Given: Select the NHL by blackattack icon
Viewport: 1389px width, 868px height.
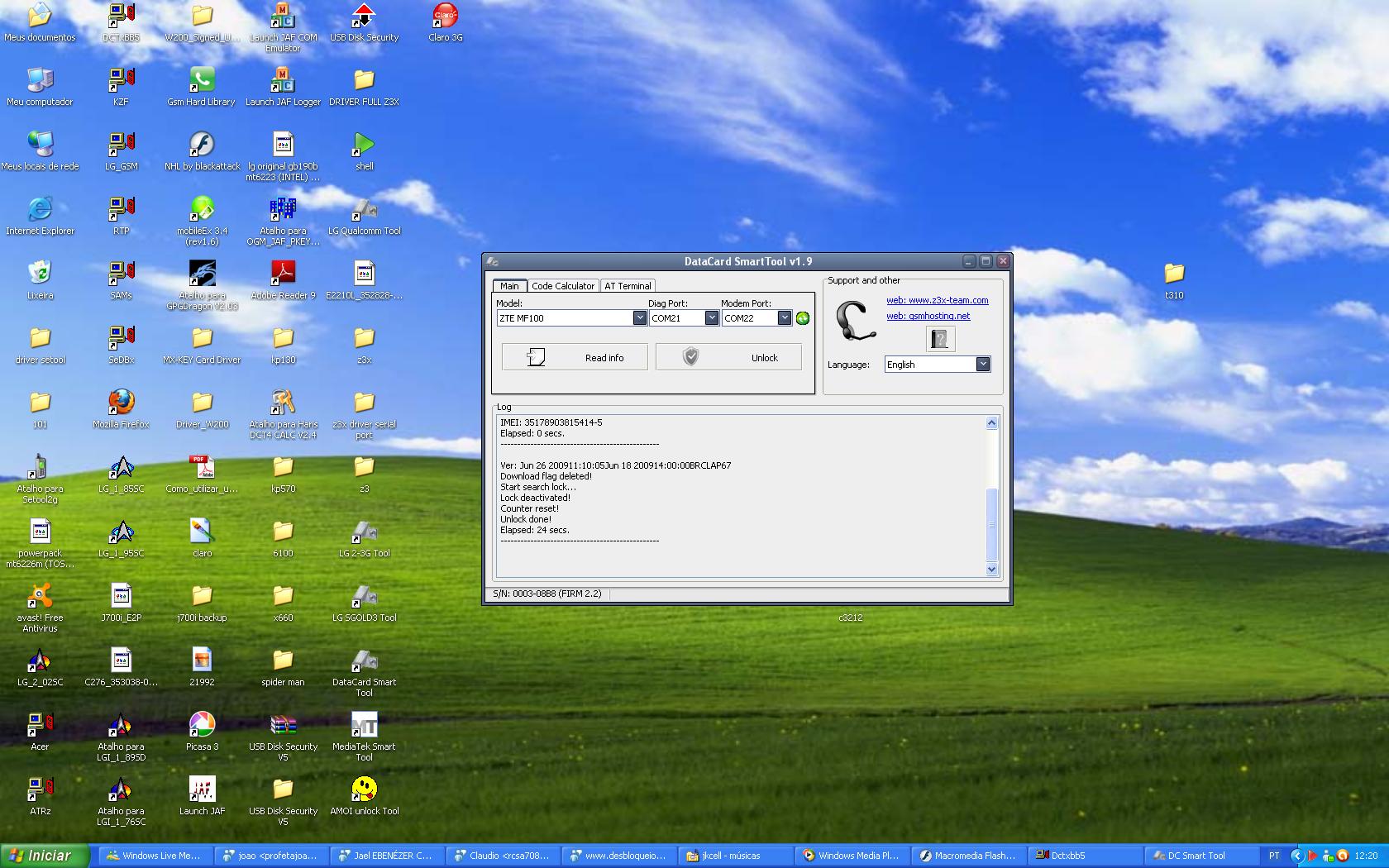Looking at the screenshot, I should (202, 151).
